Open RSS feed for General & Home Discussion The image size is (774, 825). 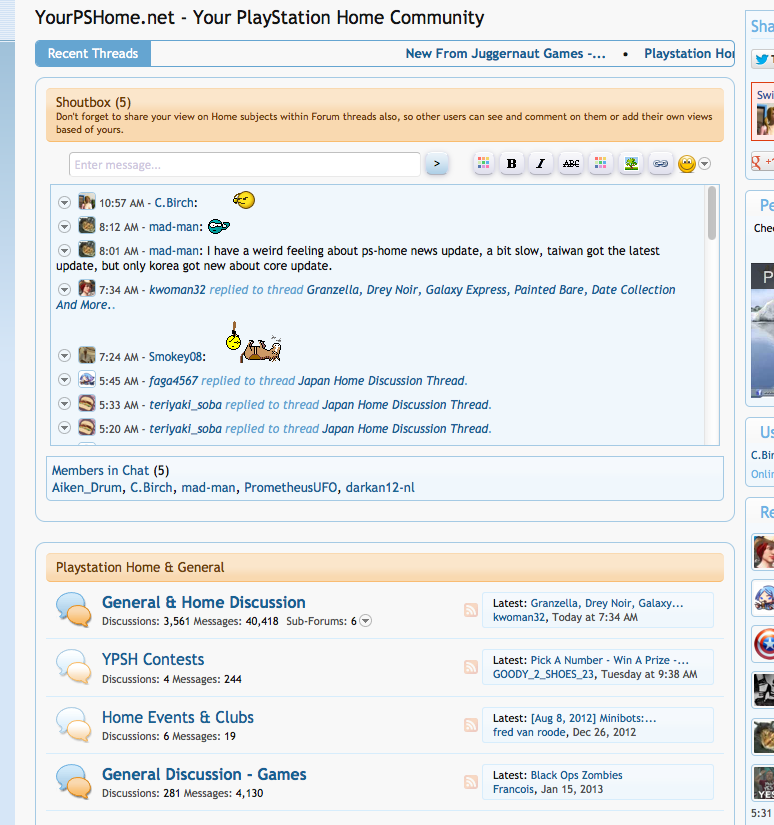470,610
